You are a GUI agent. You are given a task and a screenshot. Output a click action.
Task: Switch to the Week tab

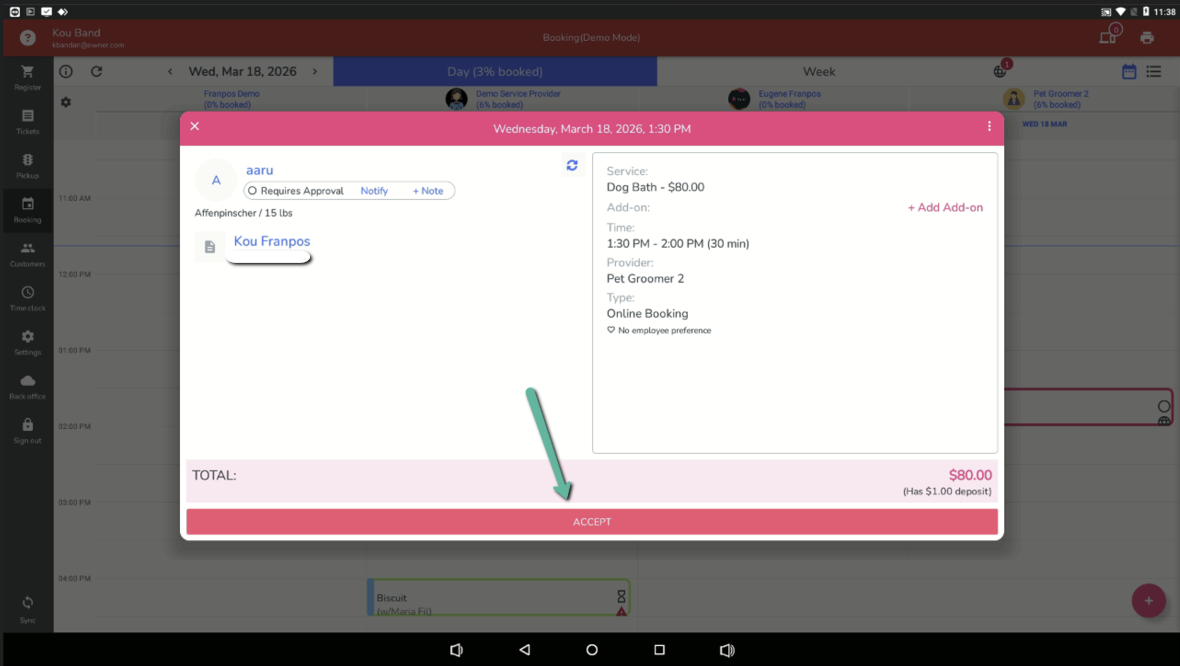818,72
